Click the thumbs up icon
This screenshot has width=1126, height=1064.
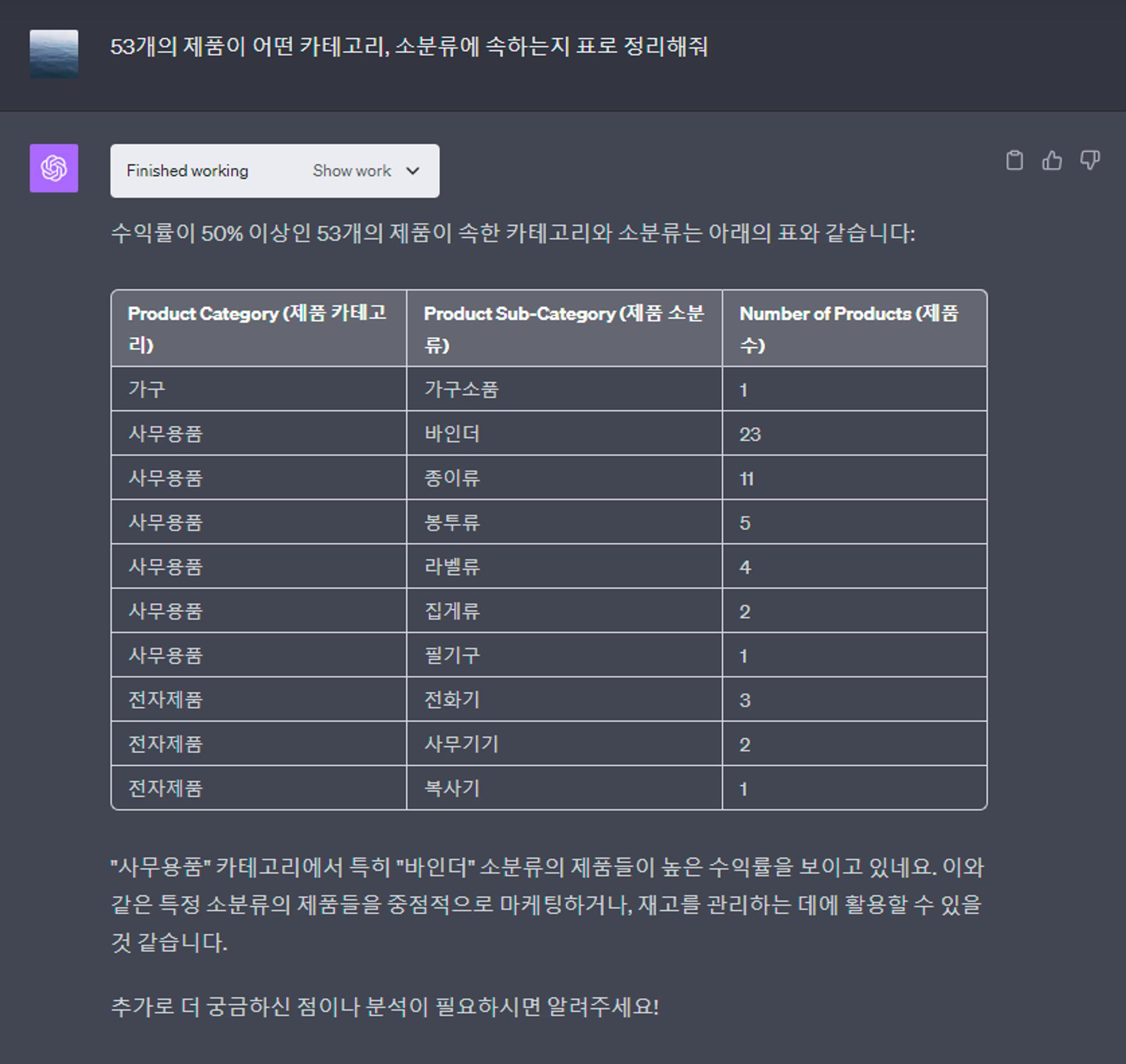(x=1052, y=160)
